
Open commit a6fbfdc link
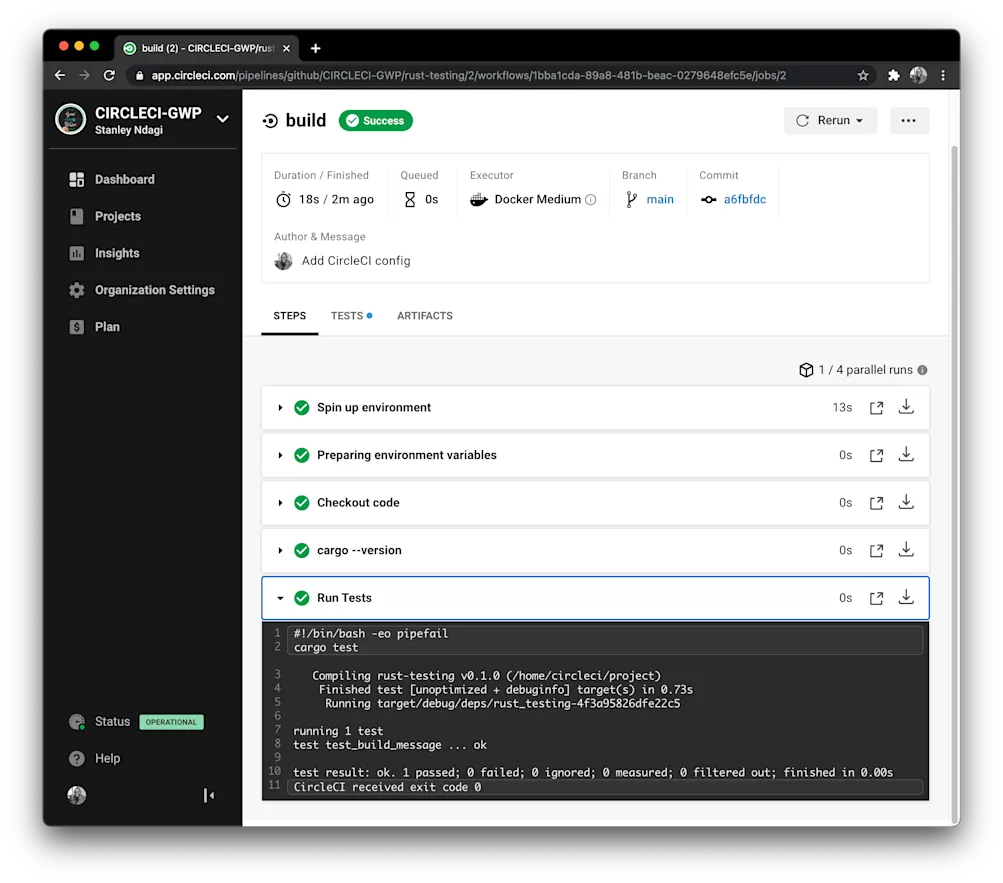point(745,200)
